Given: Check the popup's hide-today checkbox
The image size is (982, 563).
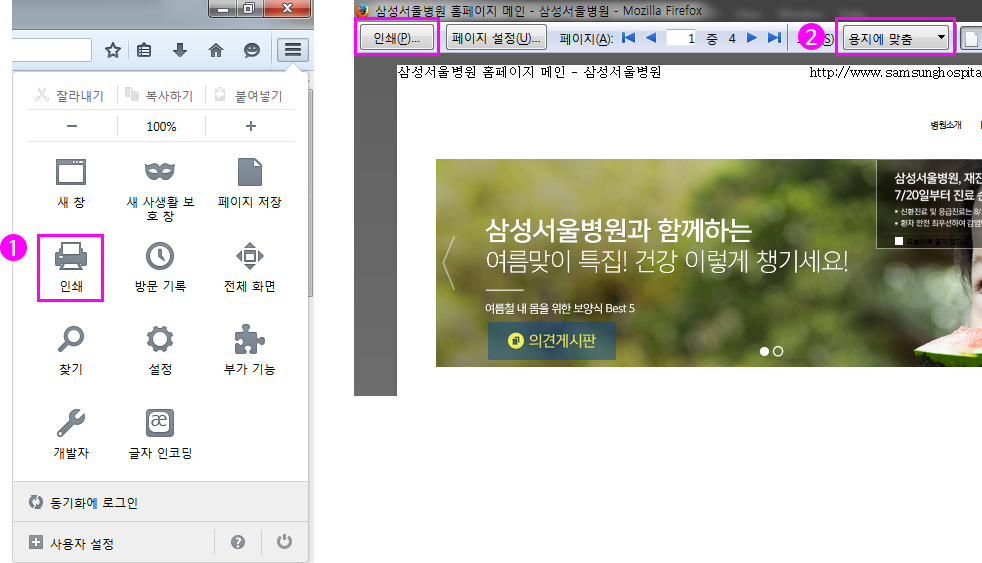Looking at the screenshot, I should 899,241.
